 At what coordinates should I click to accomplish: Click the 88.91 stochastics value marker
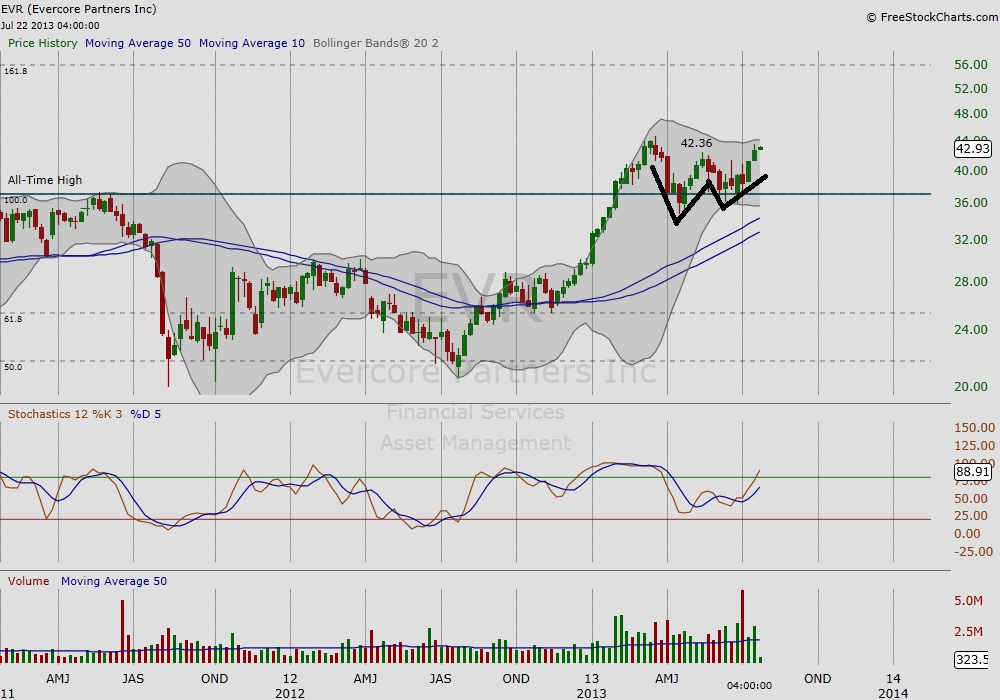coord(973,472)
